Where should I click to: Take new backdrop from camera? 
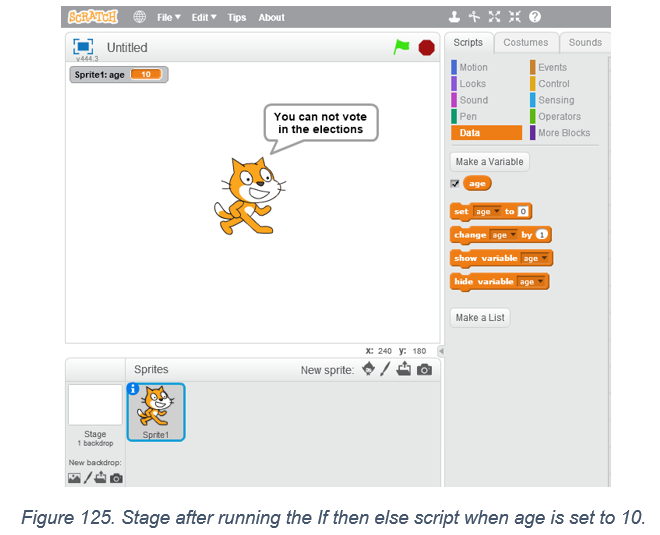pyautogui.click(x=116, y=478)
